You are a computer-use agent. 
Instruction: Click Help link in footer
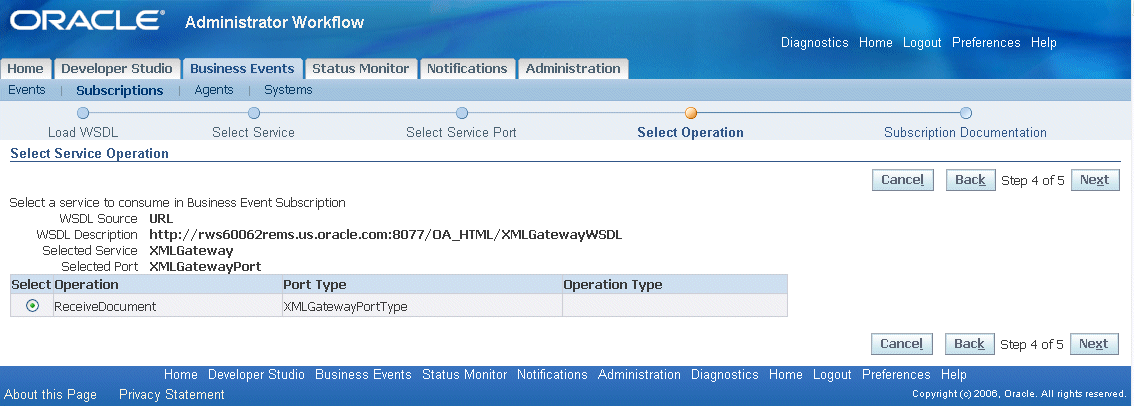(953, 375)
